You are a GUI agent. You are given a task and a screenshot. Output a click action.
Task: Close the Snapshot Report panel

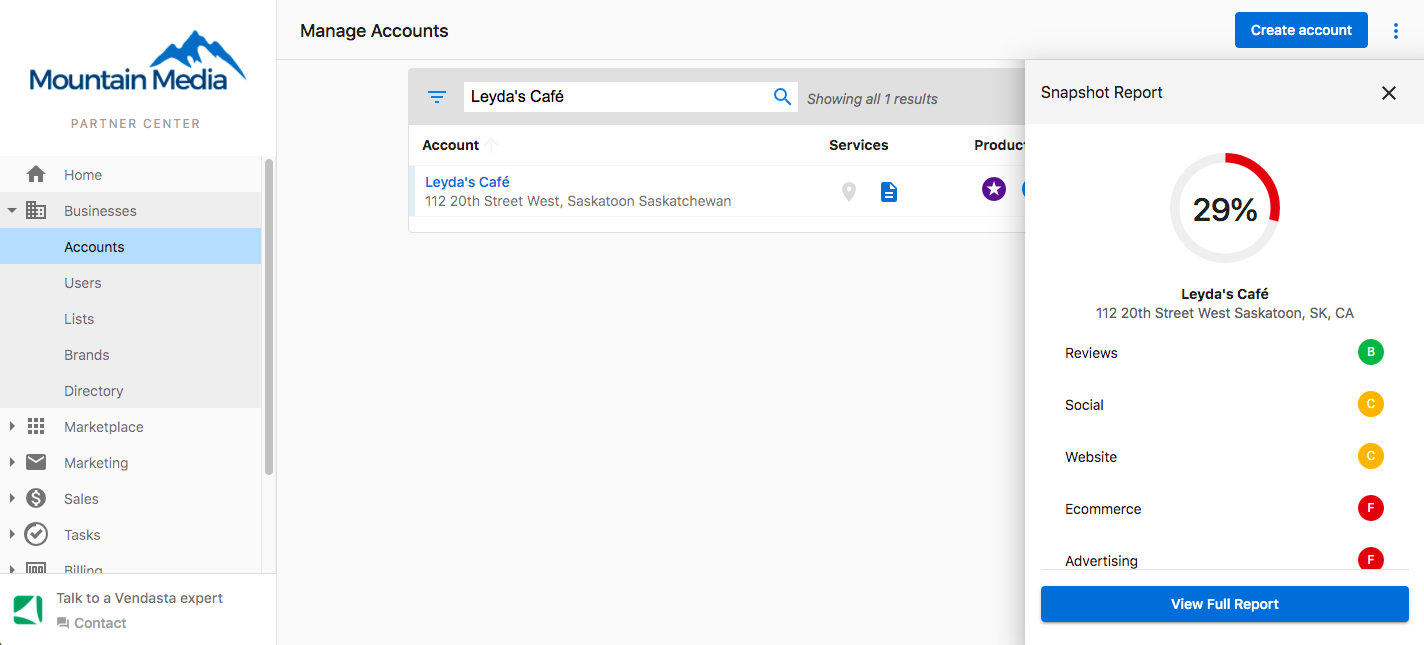click(x=1389, y=93)
